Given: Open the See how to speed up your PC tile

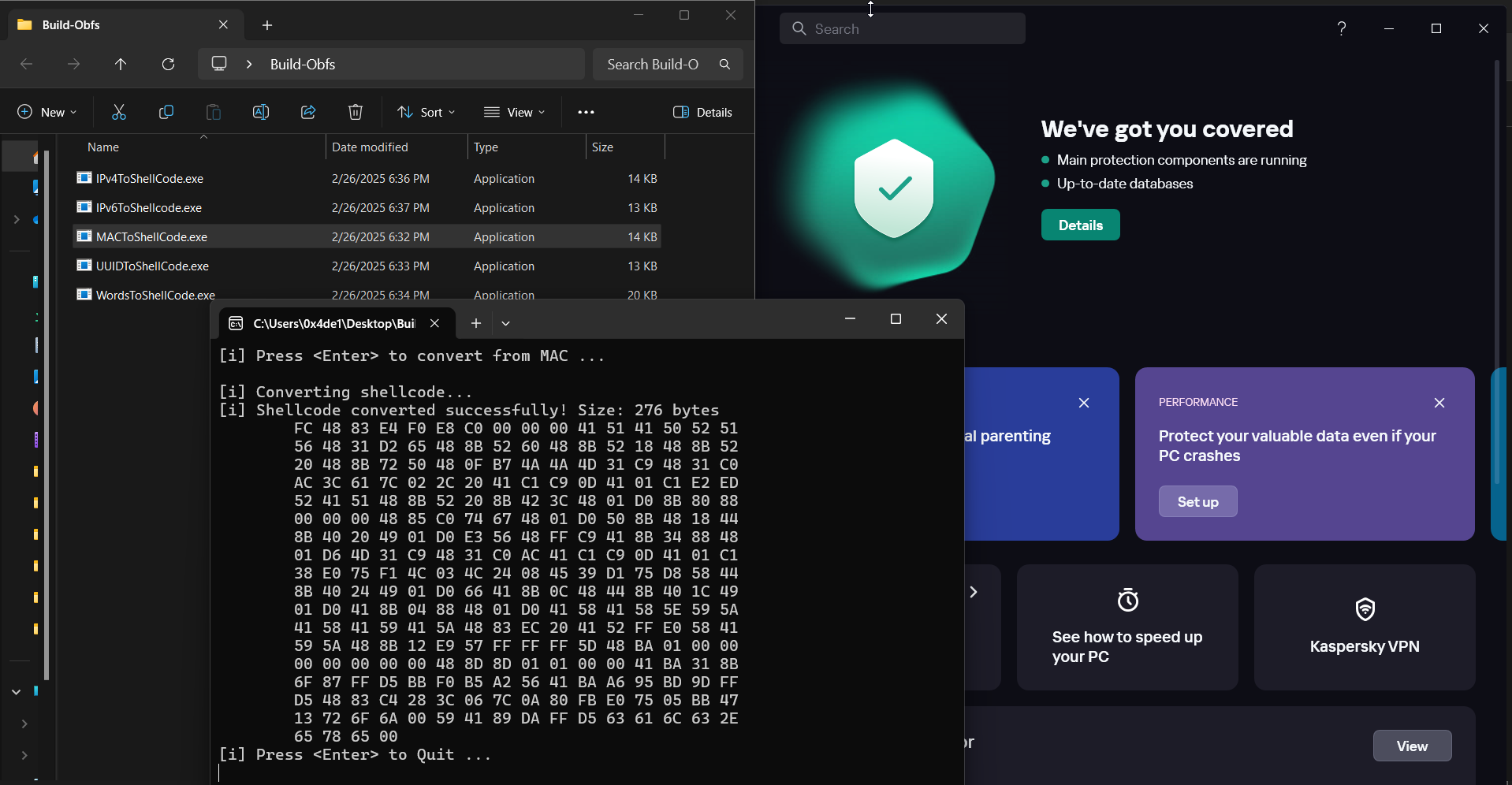Looking at the screenshot, I should click(1127, 627).
